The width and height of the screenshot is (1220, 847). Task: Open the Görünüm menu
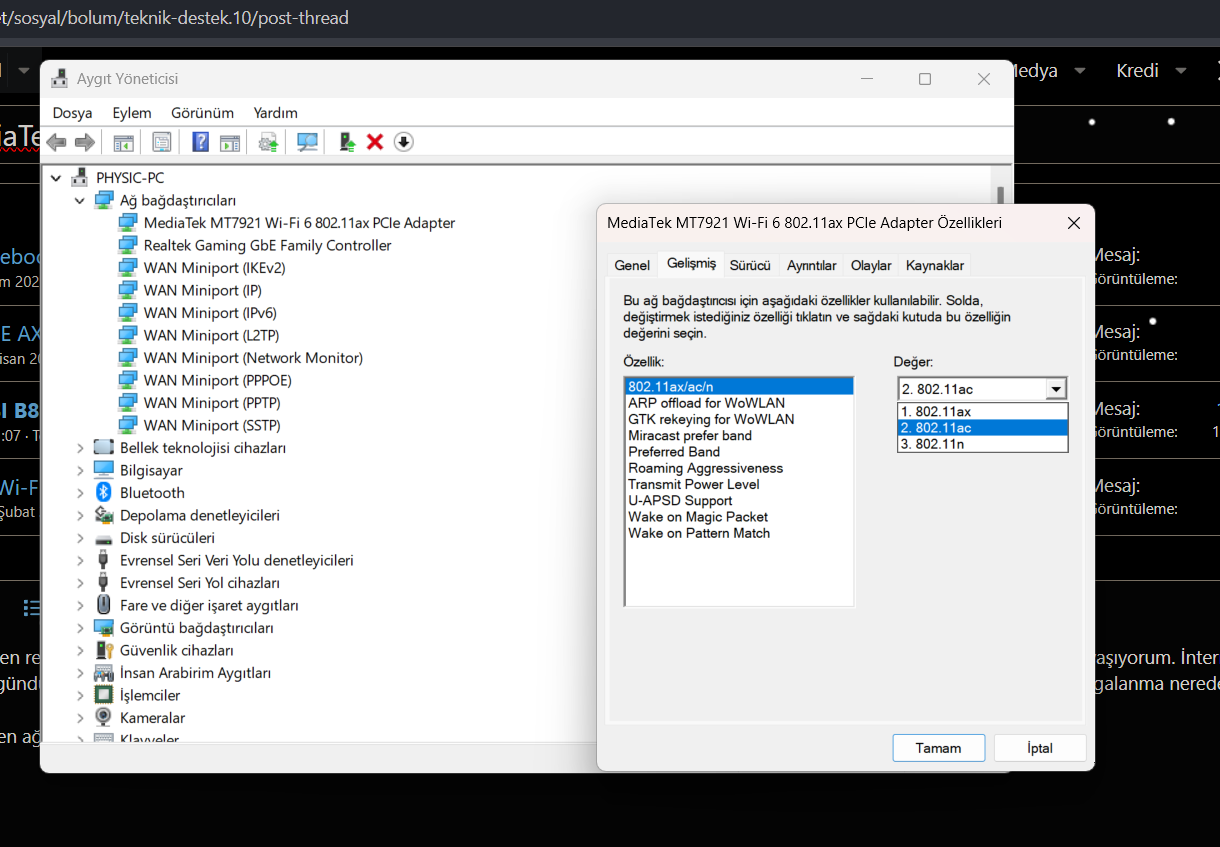pos(202,113)
